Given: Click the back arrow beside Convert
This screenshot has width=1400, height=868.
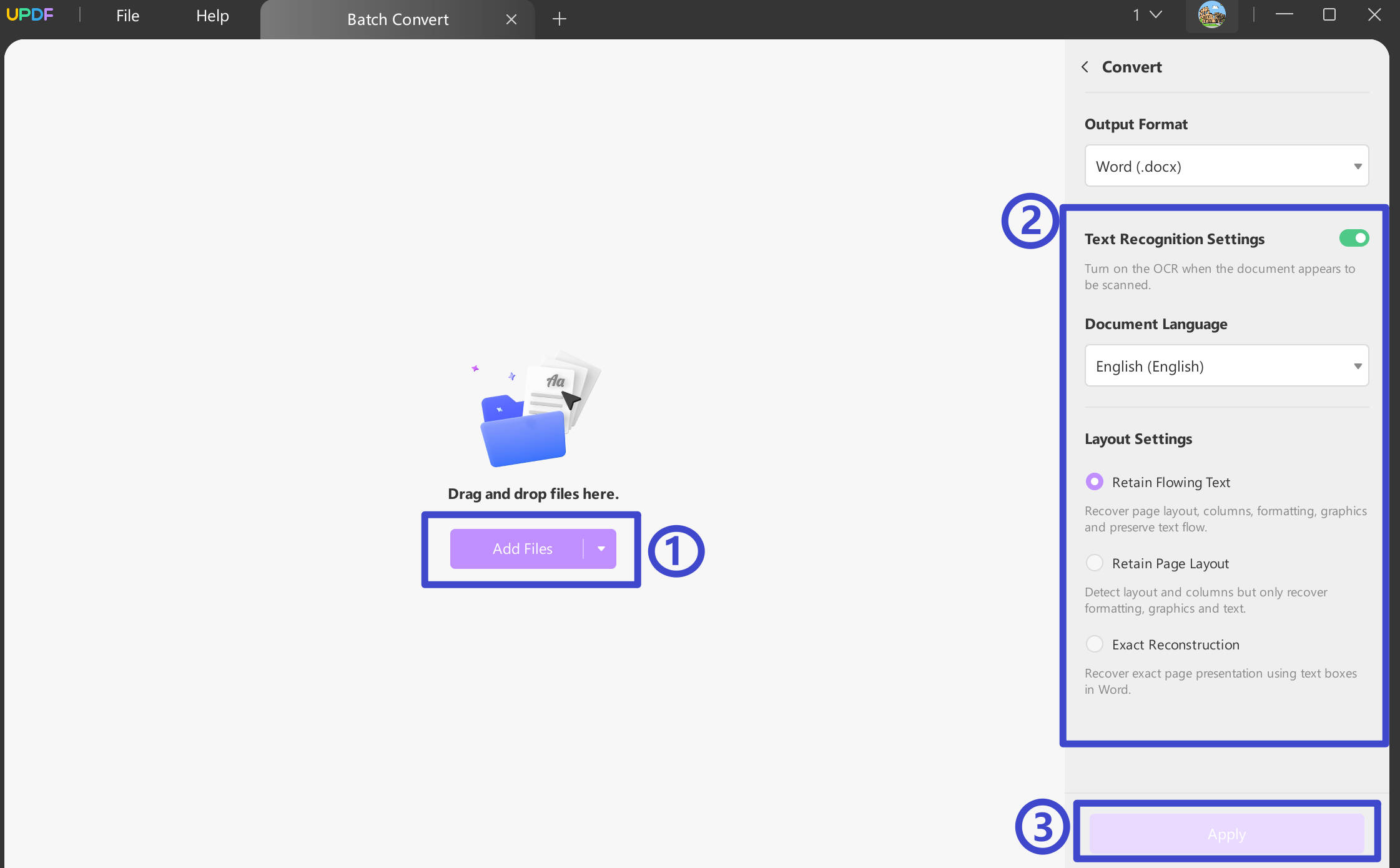Looking at the screenshot, I should pyautogui.click(x=1085, y=67).
